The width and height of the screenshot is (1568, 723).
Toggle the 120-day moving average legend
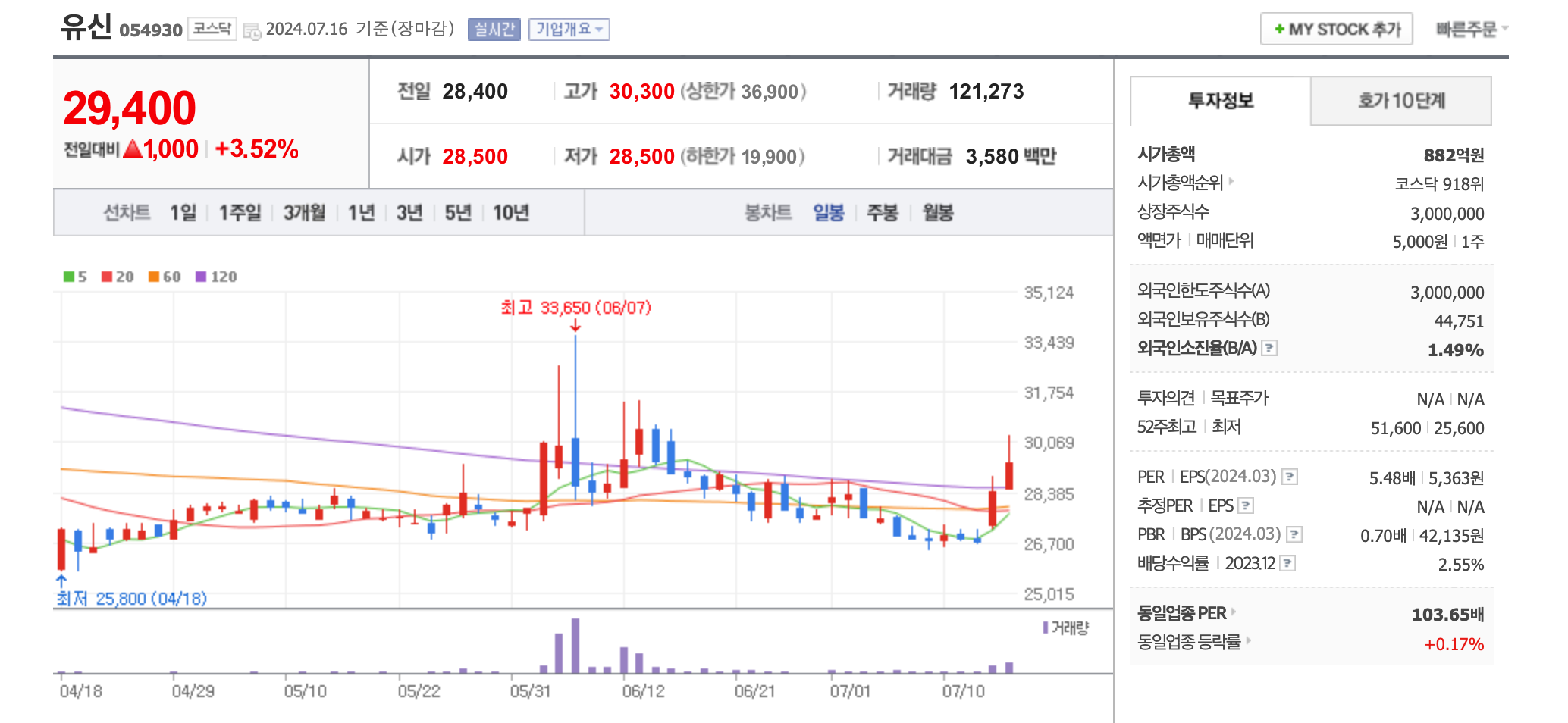pyautogui.click(x=202, y=276)
